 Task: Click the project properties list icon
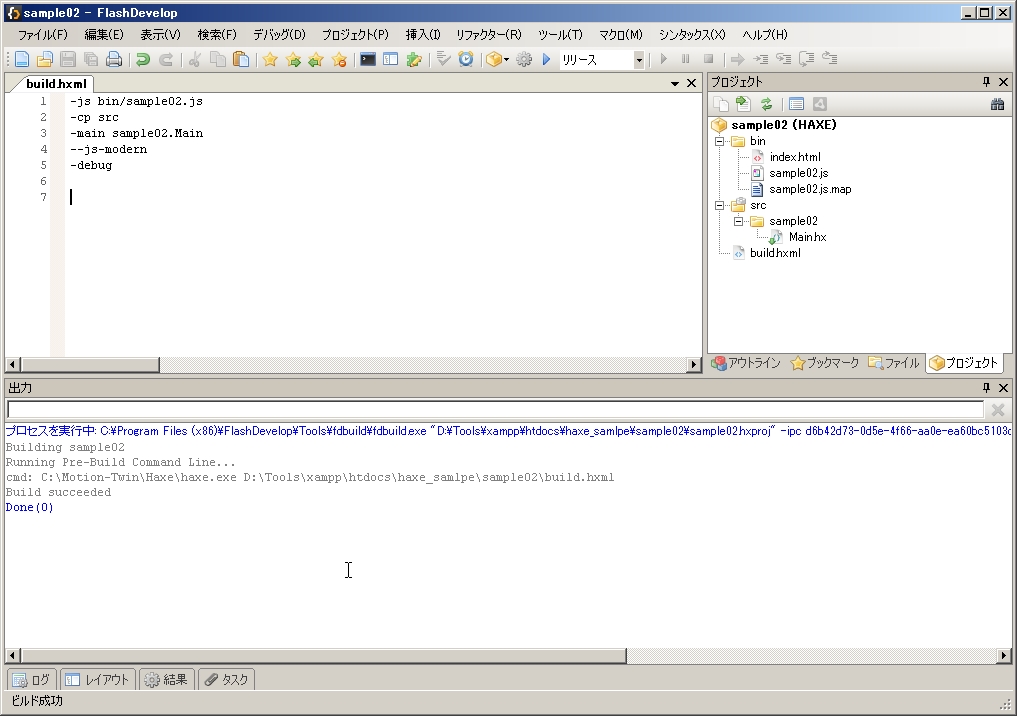(x=796, y=104)
